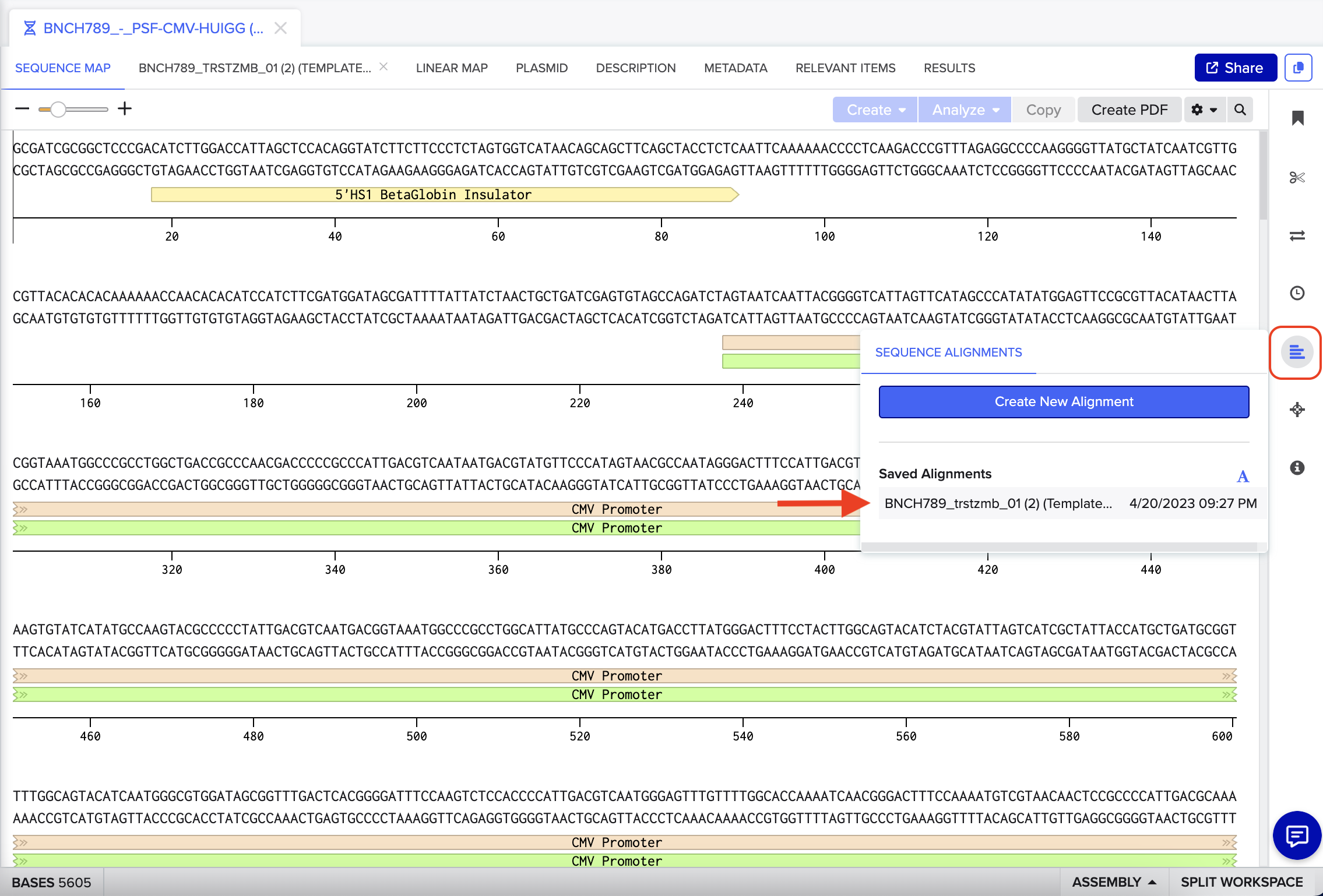Switch to the SEQUENCE MAP tab
Viewport: 1323px width, 896px height.
pyautogui.click(x=63, y=68)
